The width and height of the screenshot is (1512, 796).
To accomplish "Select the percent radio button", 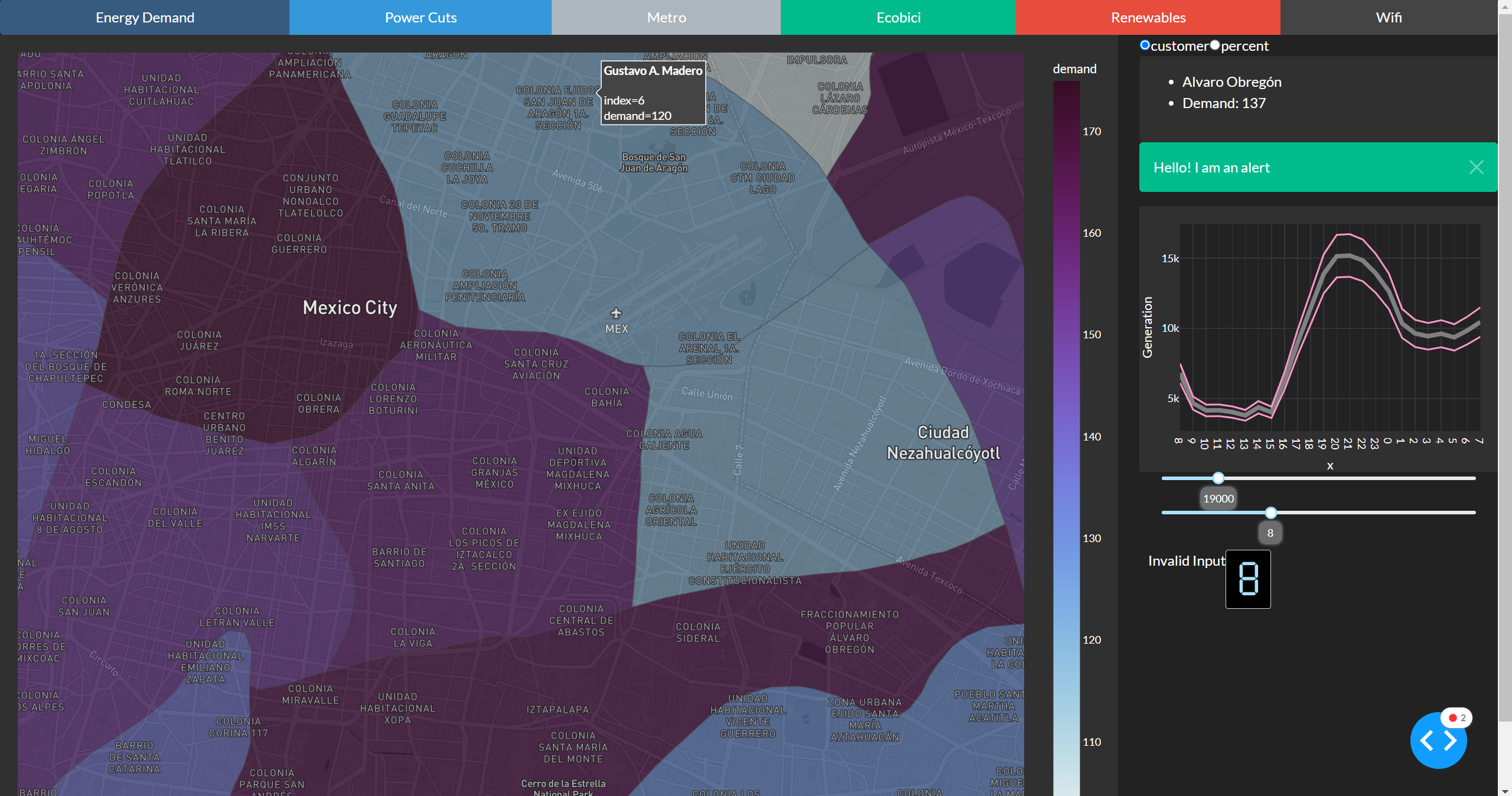I will [x=1215, y=45].
